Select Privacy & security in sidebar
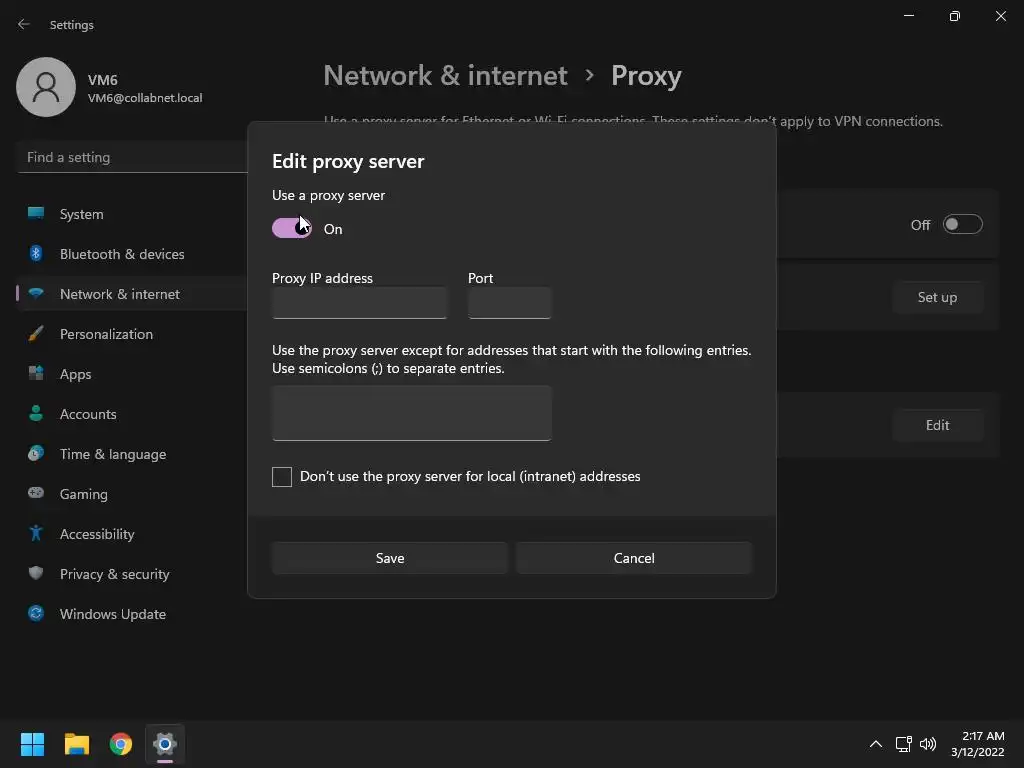The image size is (1024, 768). pyautogui.click(x=114, y=574)
